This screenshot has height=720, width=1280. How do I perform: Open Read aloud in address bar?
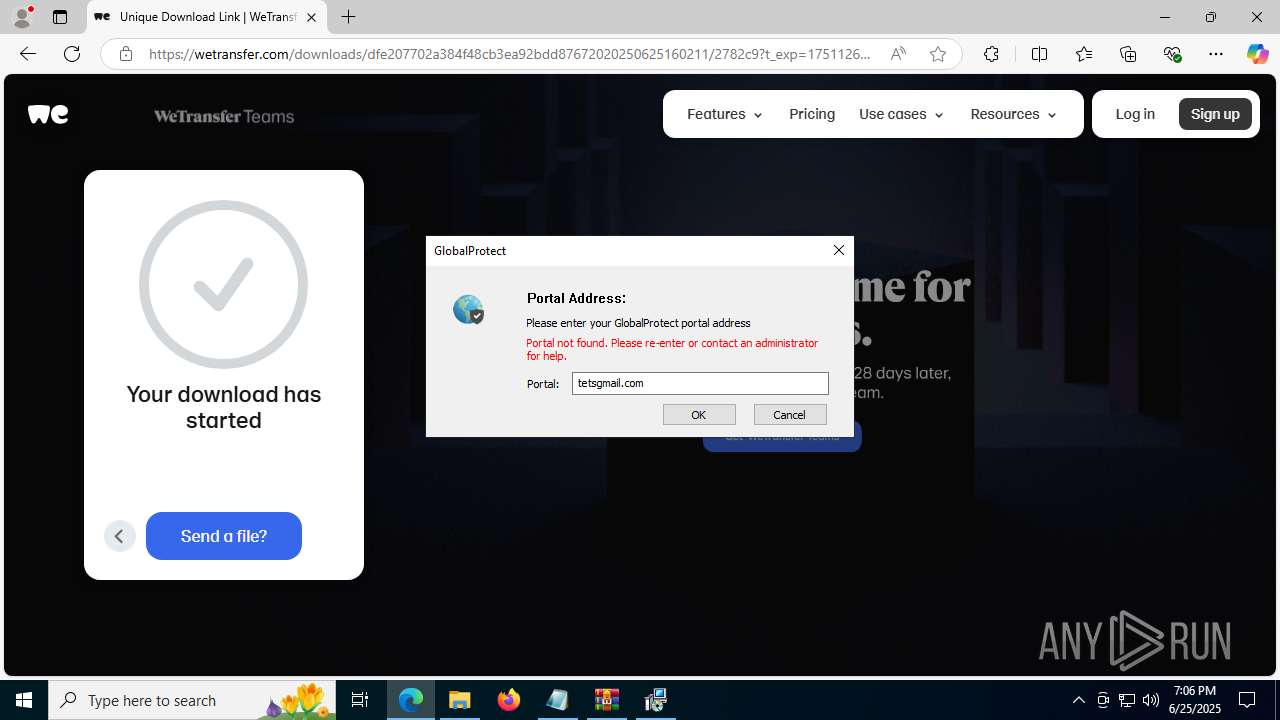pyautogui.click(x=898, y=54)
